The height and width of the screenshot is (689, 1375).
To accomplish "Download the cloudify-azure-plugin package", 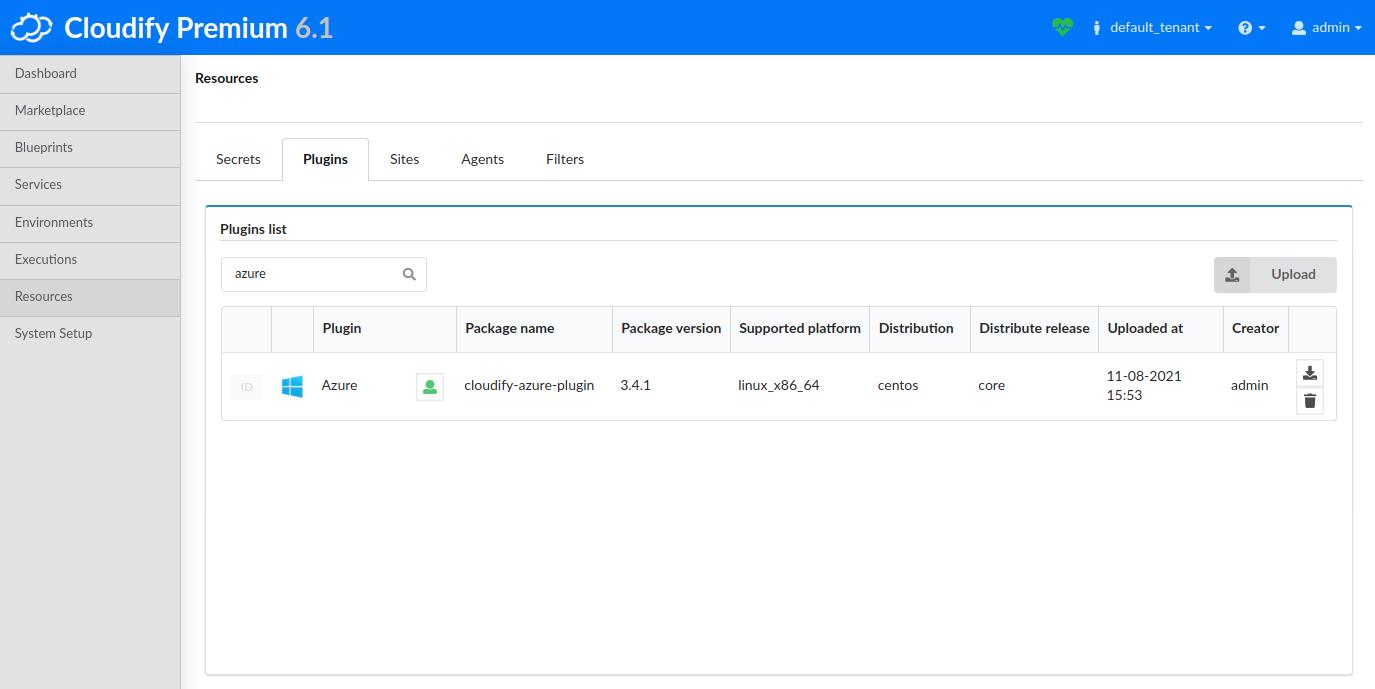I will [x=1310, y=372].
